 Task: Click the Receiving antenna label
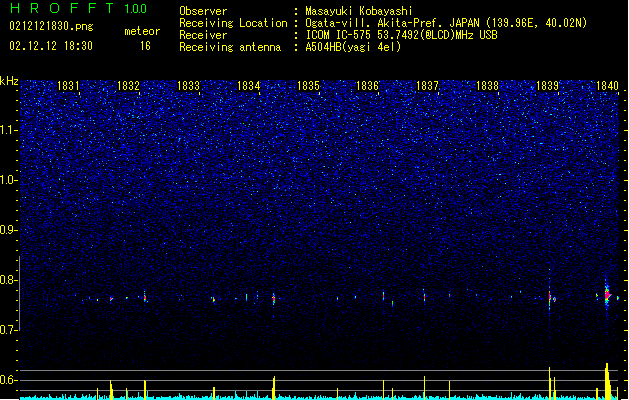(230, 47)
